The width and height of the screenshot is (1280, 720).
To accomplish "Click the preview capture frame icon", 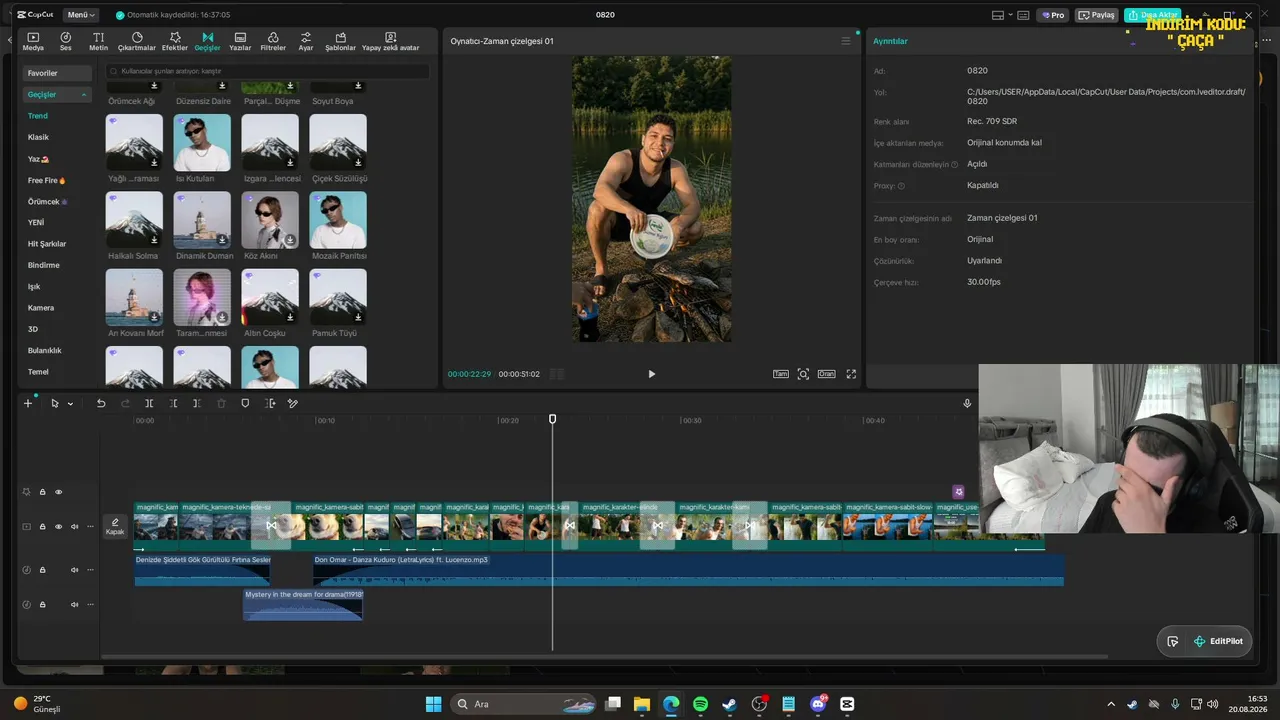I will [803, 374].
